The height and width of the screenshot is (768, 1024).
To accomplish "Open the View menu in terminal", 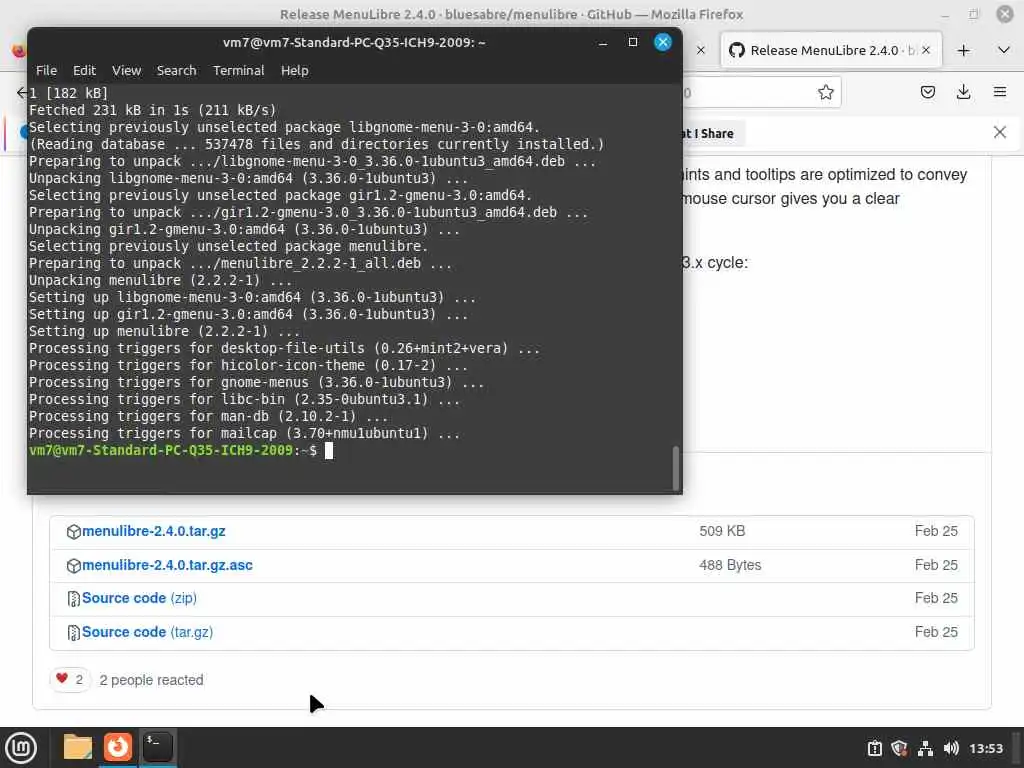I will [126, 71].
